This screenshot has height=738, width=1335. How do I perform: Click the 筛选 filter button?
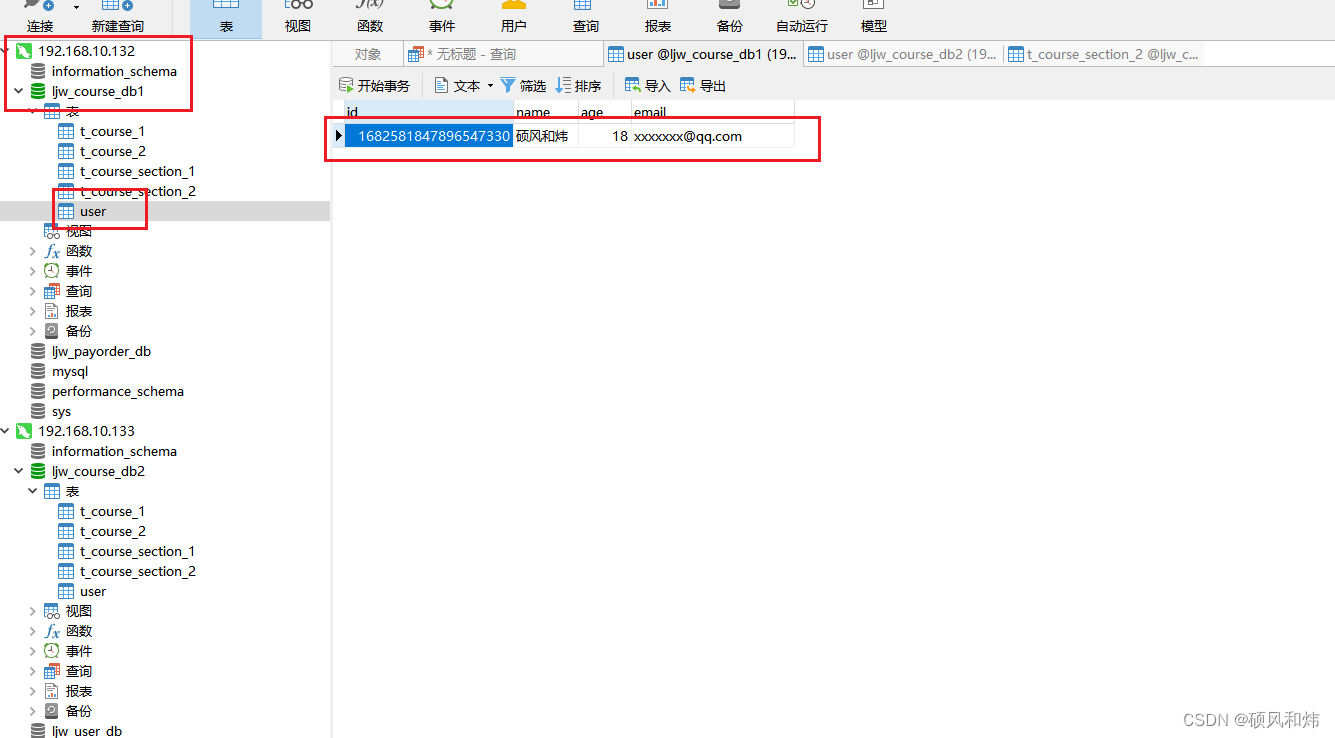click(x=523, y=86)
